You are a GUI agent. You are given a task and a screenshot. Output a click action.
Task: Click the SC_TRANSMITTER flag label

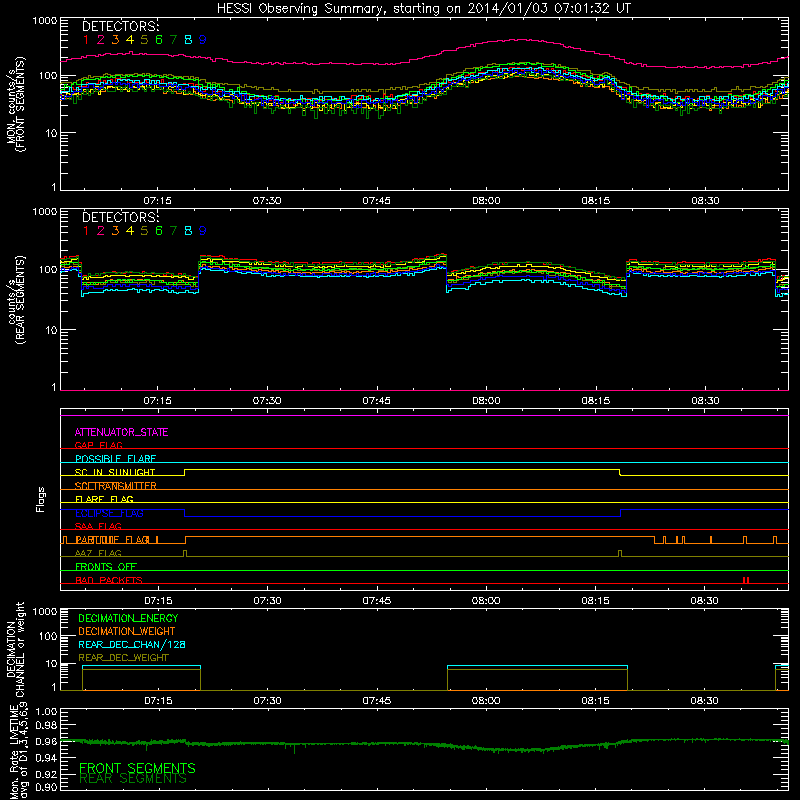coord(115,486)
